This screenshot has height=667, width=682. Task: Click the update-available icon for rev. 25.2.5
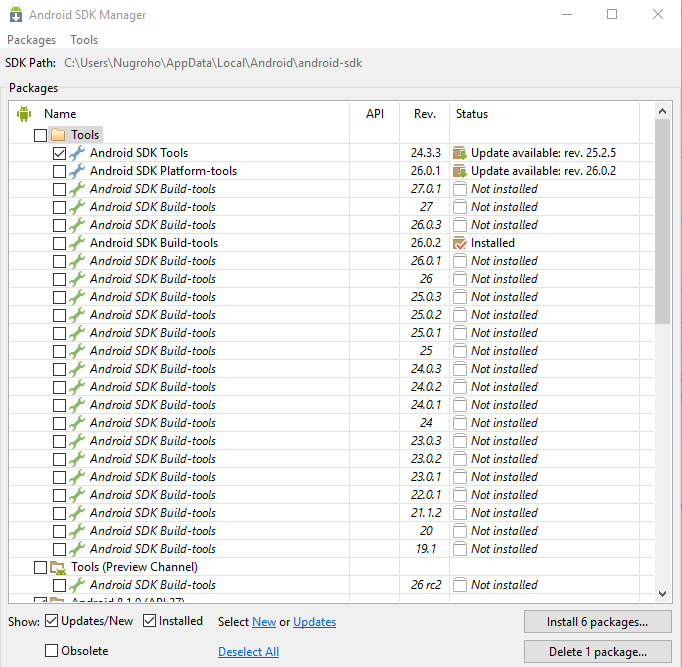pos(460,153)
